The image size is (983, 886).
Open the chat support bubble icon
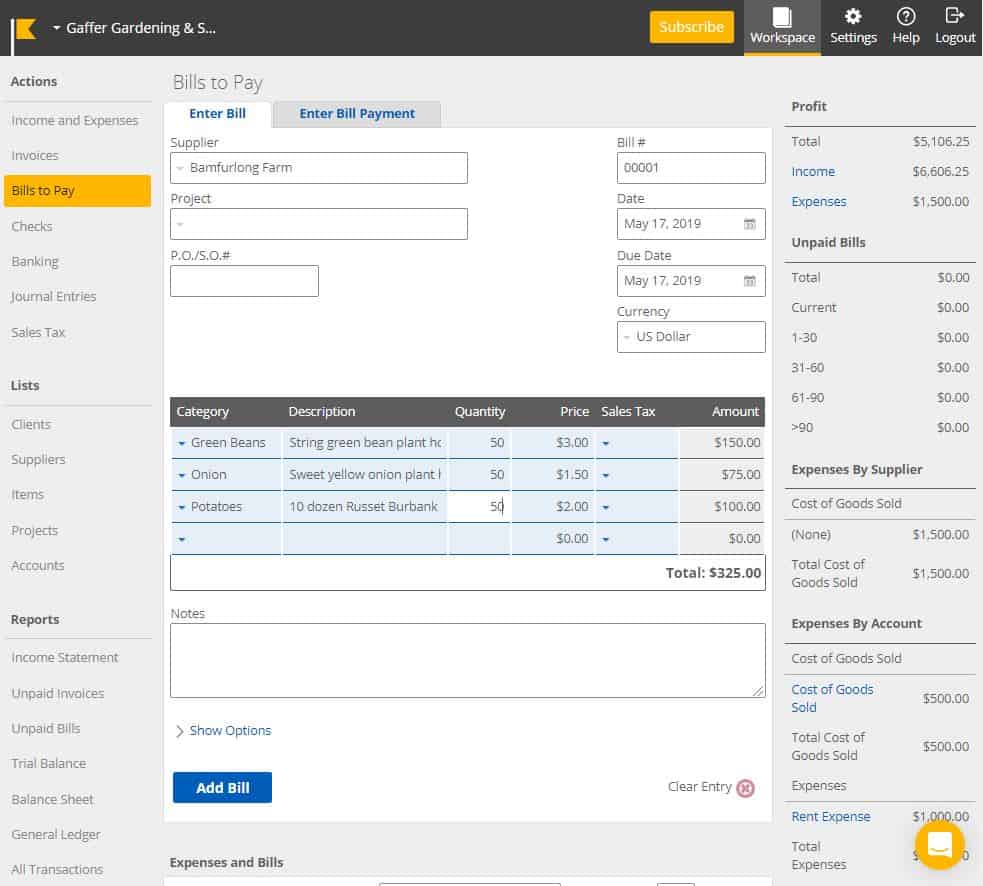click(939, 845)
